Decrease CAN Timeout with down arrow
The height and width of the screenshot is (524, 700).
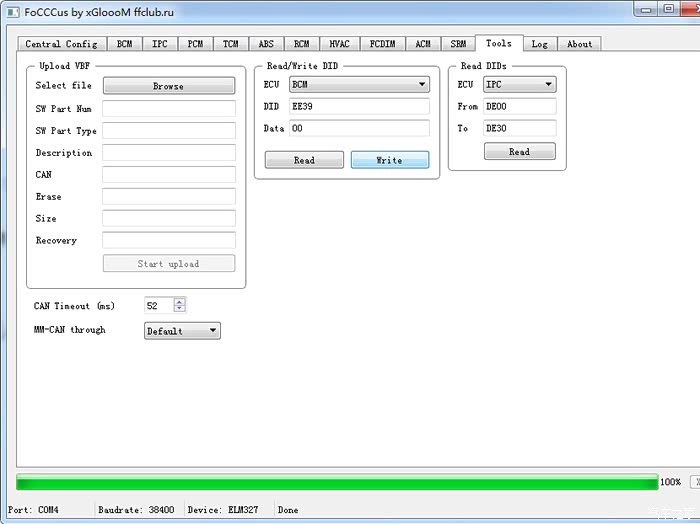(x=179, y=309)
